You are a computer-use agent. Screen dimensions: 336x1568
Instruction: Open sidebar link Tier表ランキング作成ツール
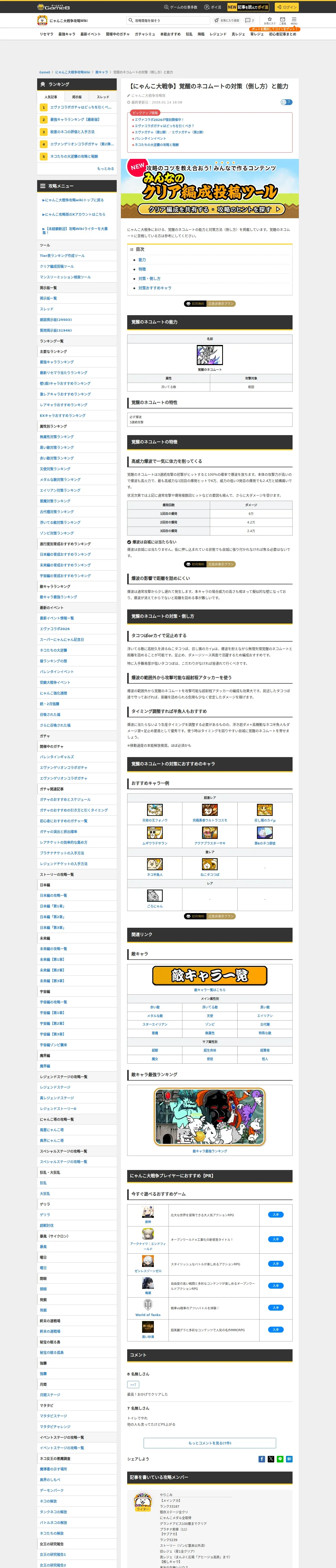click(x=62, y=256)
